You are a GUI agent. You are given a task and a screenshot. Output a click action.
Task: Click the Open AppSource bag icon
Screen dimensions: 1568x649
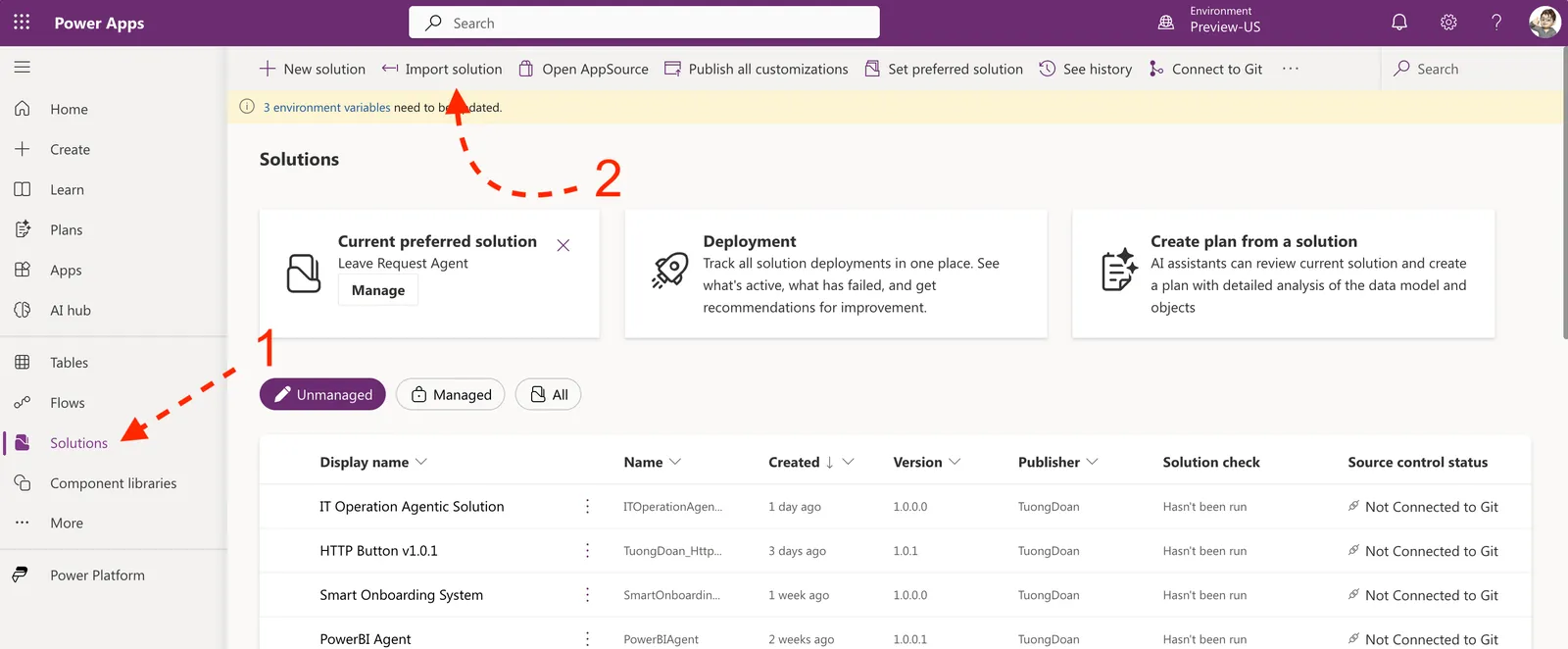coord(526,69)
